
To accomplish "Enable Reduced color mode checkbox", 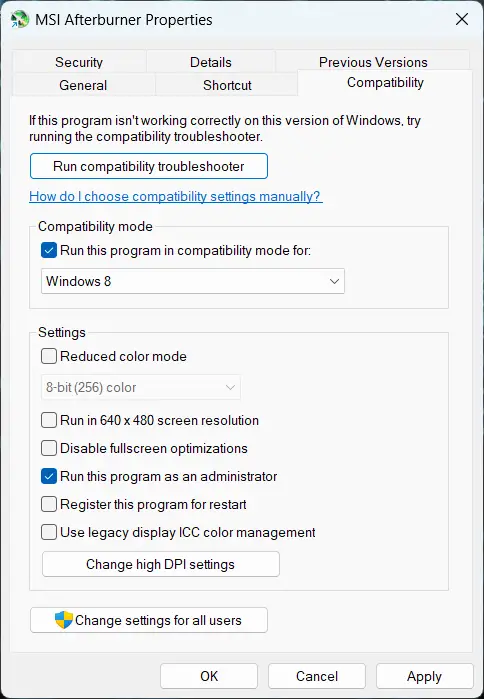I will pos(49,356).
